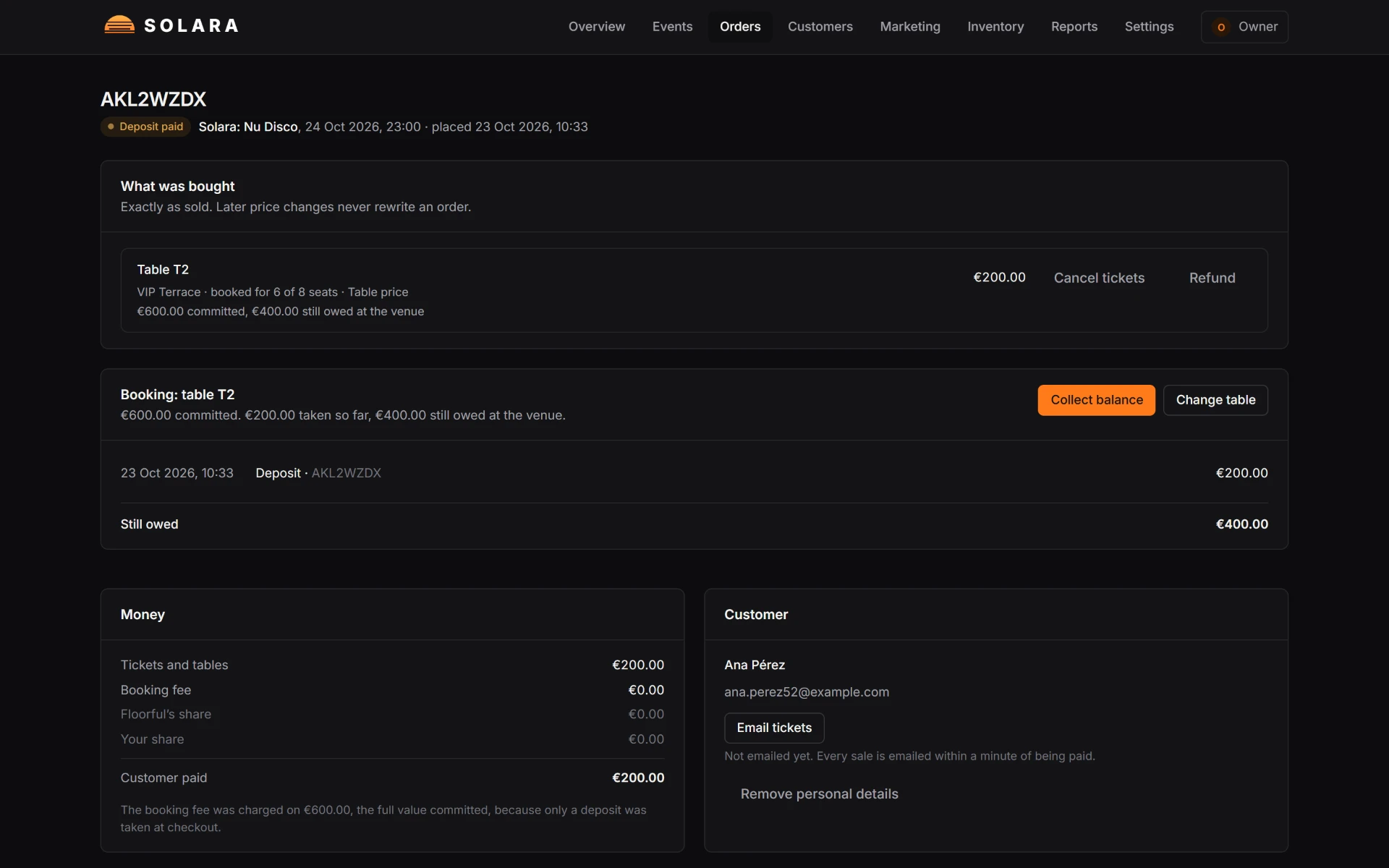The height and width of the screenshot is (868, 1389).
Task: View the Reports page
Action: pyautogui.click(x=1074, y=27)
